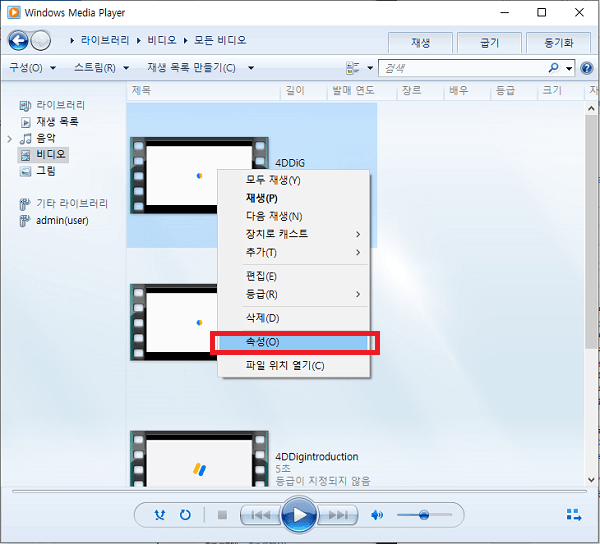600x544 pixels.
Task: Select admin(user) library in the sidebar
Action: [62, 220]
